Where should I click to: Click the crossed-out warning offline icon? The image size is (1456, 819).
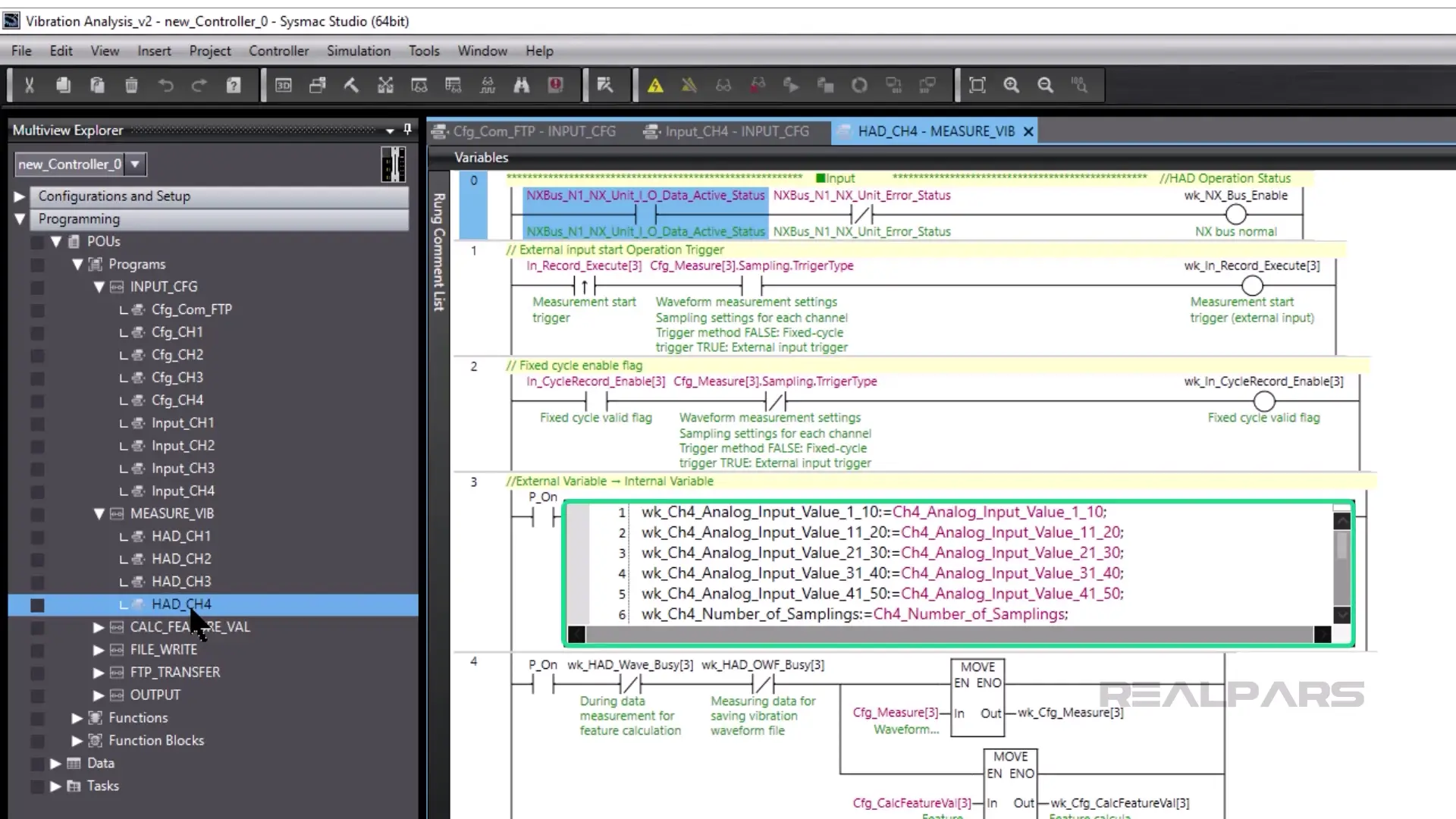pyautogui.click(x=689, y=85)
